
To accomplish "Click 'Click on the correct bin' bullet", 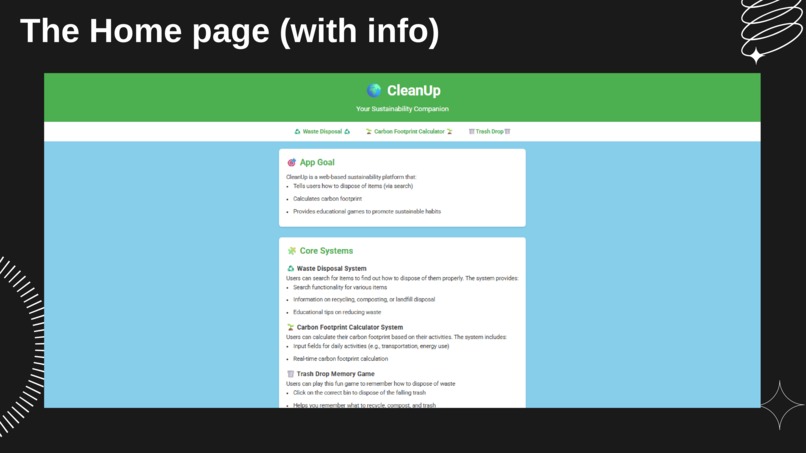I will (359, 393).
